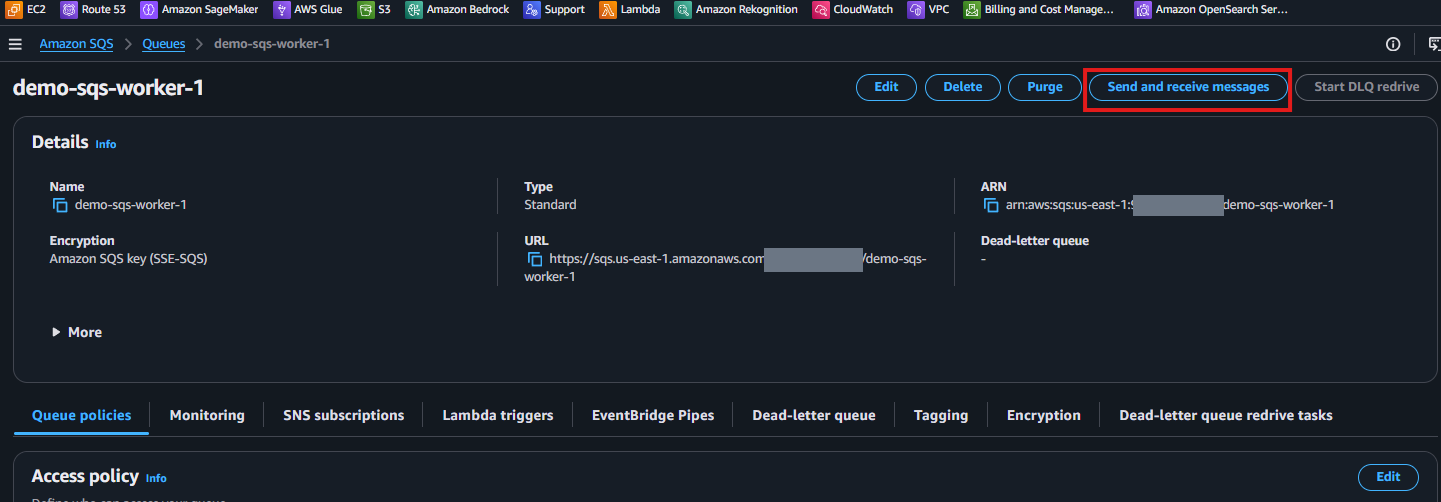1441x502 pixels.
Task: Copy the queue URL
Action: click(x=535, y=259)
